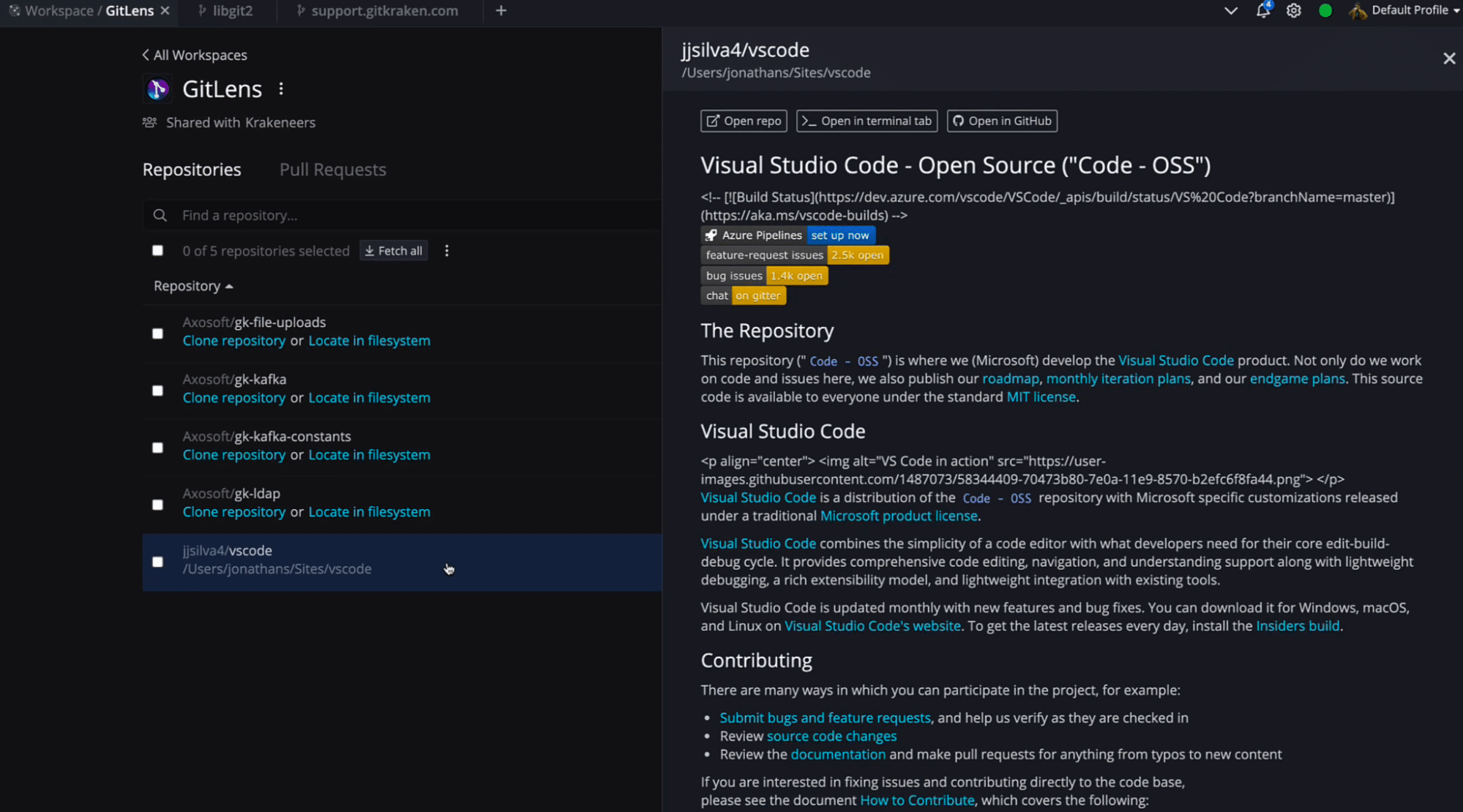This screenshot has width=1463, height=812.
Task: Click the Open repo button
Action: click(744, 121)
